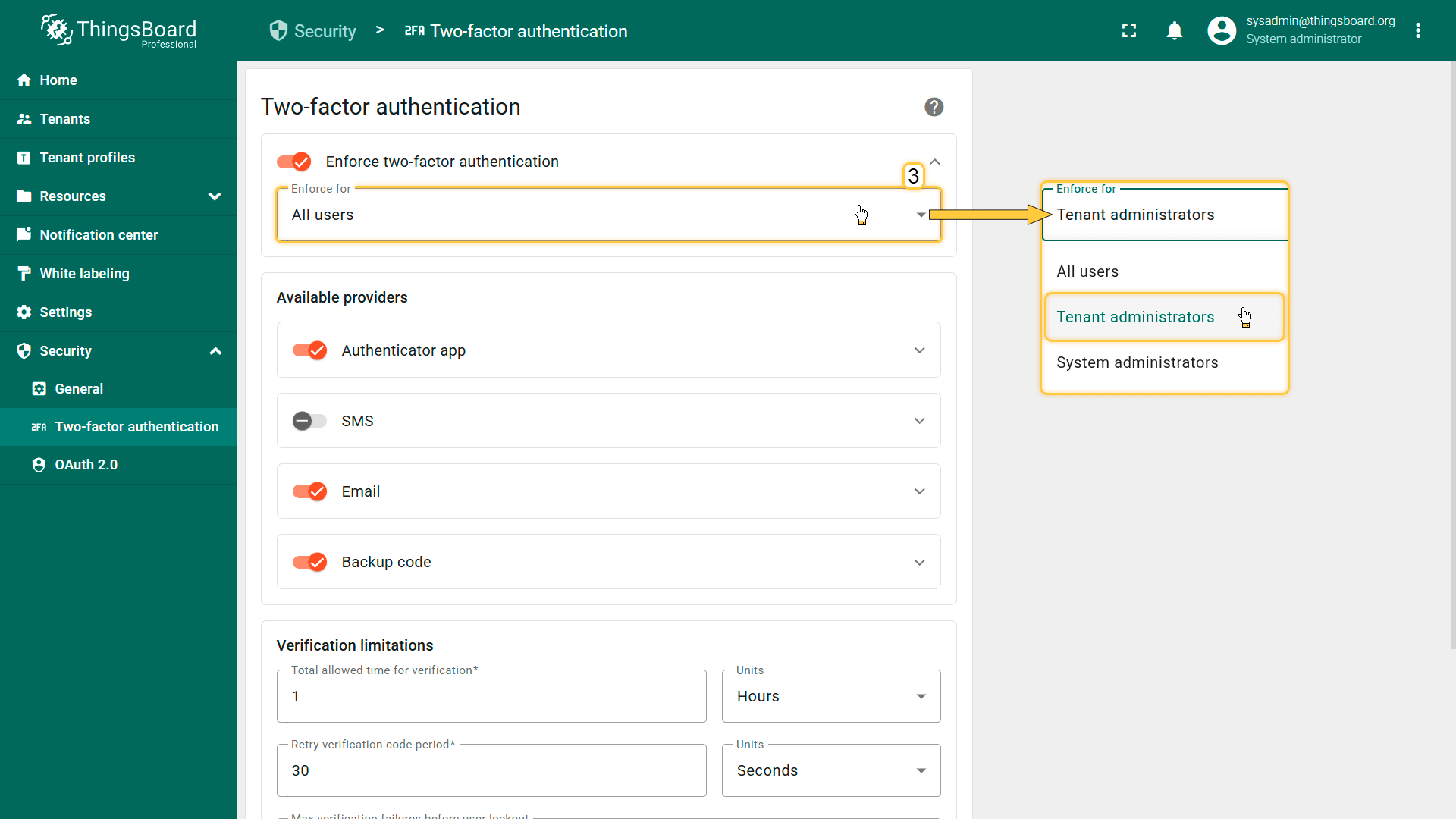Open OAuth 2.0 in the sidebar
Screen dimensions: 1456x819
86,465
